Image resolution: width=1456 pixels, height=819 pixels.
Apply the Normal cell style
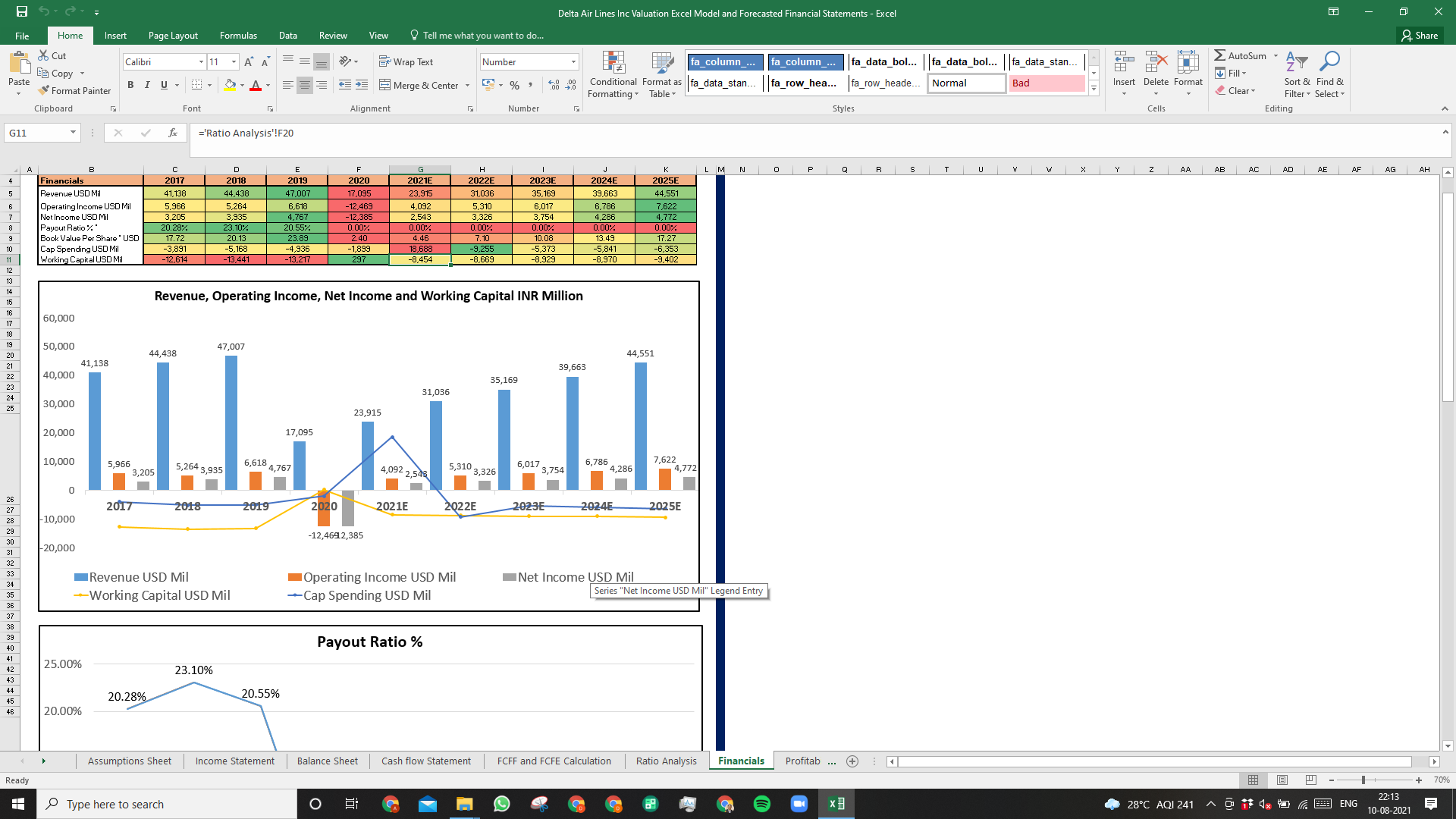click(x=967, y=83)
